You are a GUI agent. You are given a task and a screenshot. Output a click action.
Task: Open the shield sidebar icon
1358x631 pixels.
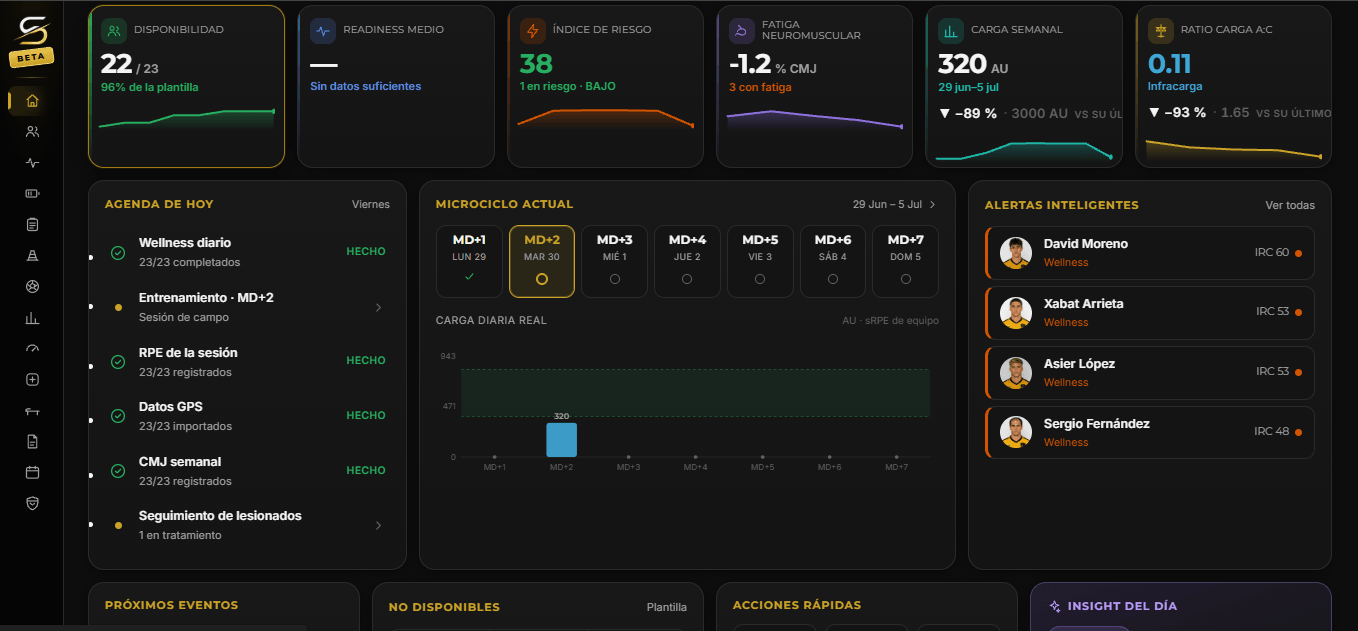[x=32, y=503]
